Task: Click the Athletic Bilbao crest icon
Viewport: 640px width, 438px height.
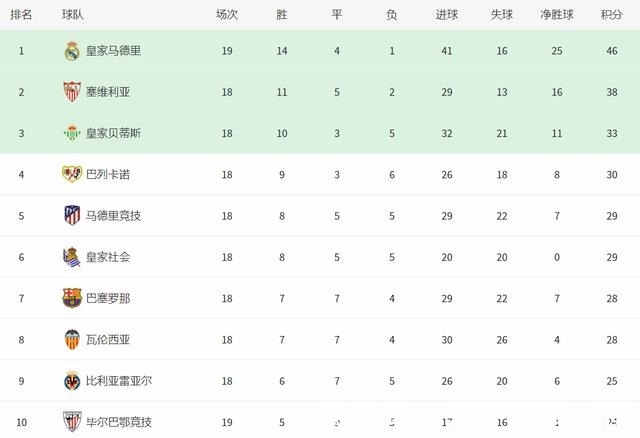Action: tap(72, 421)
